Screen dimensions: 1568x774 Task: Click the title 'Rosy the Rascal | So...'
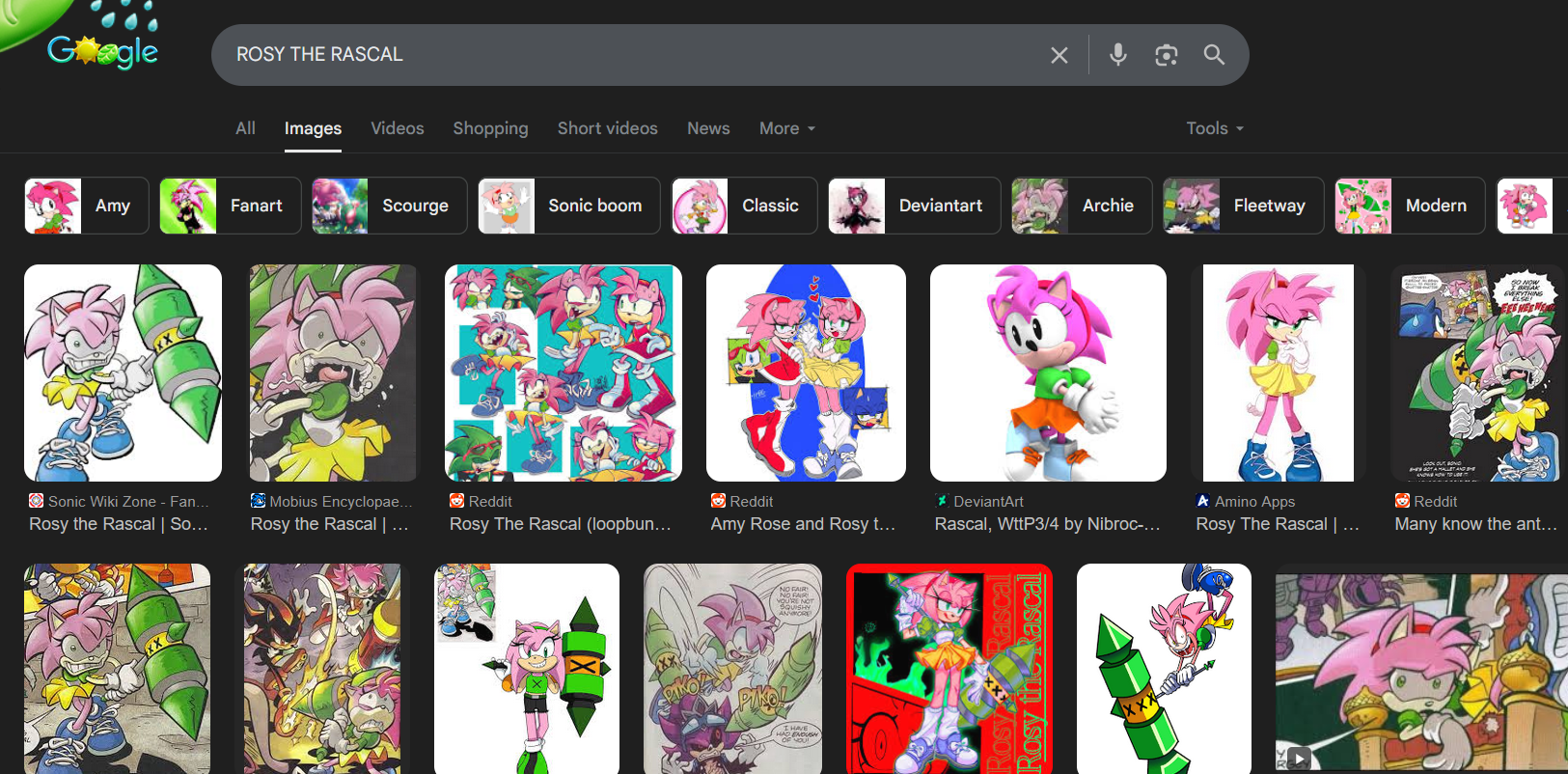(x=119, y=524)
